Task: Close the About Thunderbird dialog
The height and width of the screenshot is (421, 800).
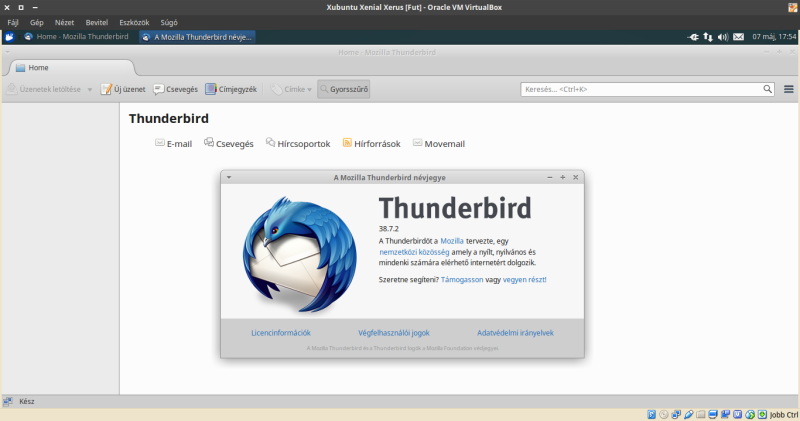Action: [x=576, y=177]
